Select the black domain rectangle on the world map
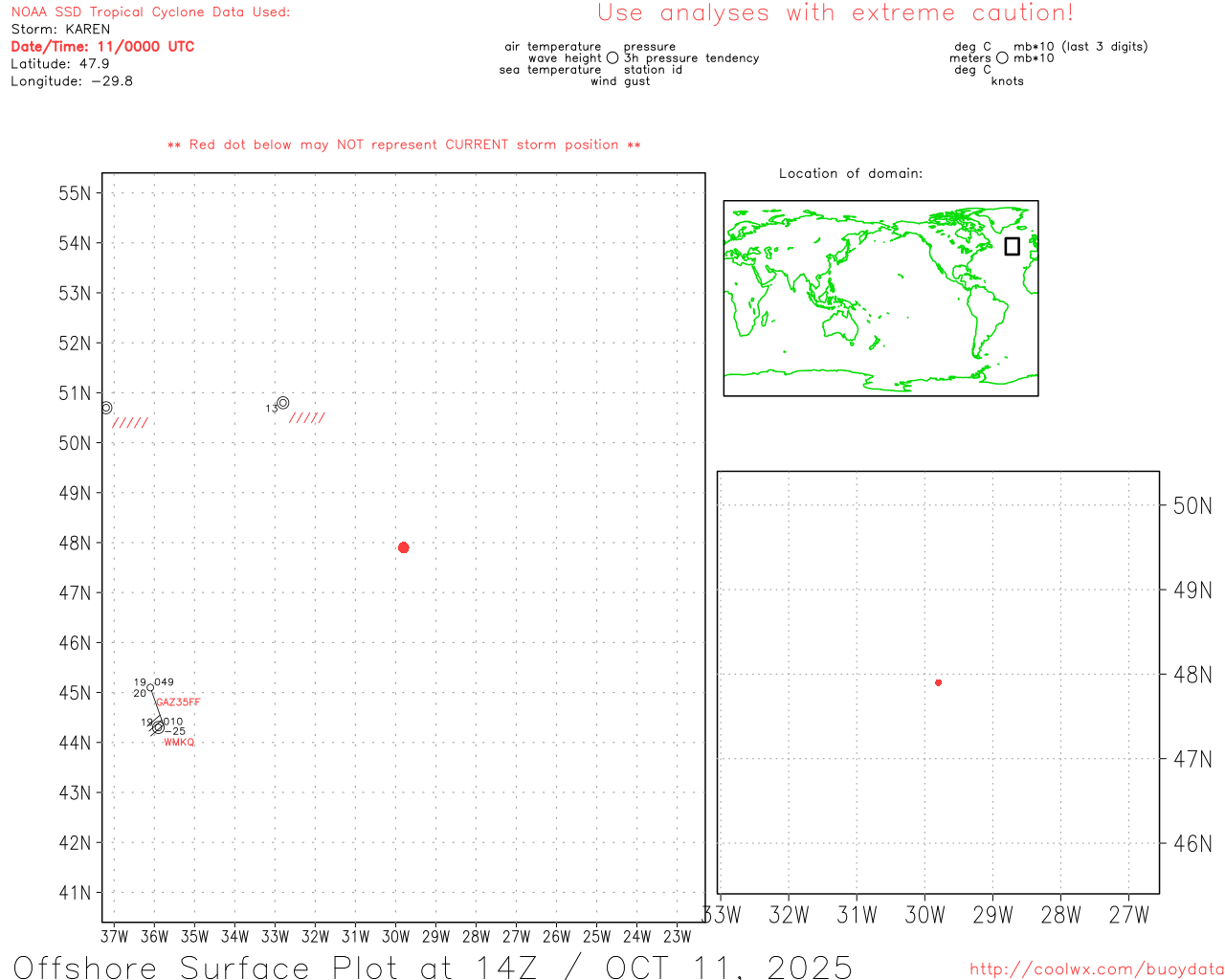The image size is (1225, 980). pos(1012,246)
